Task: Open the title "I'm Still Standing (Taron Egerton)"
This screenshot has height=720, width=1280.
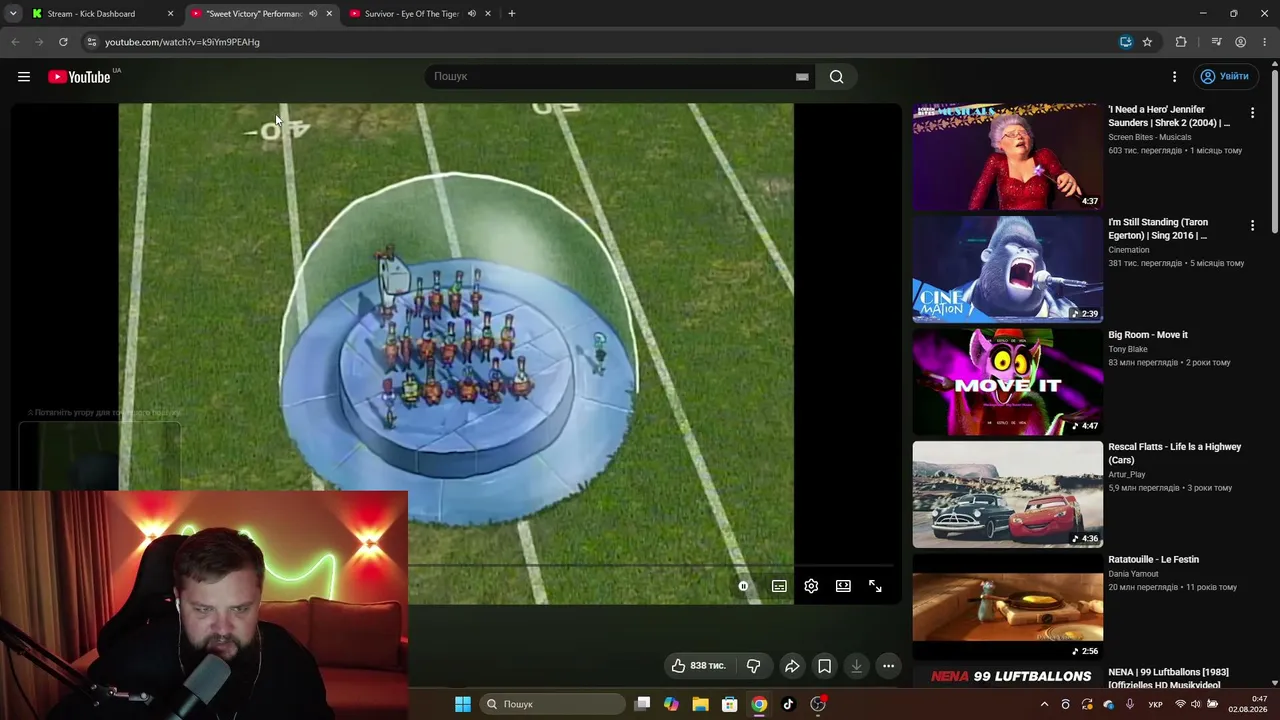Action: click(1158, 229)
